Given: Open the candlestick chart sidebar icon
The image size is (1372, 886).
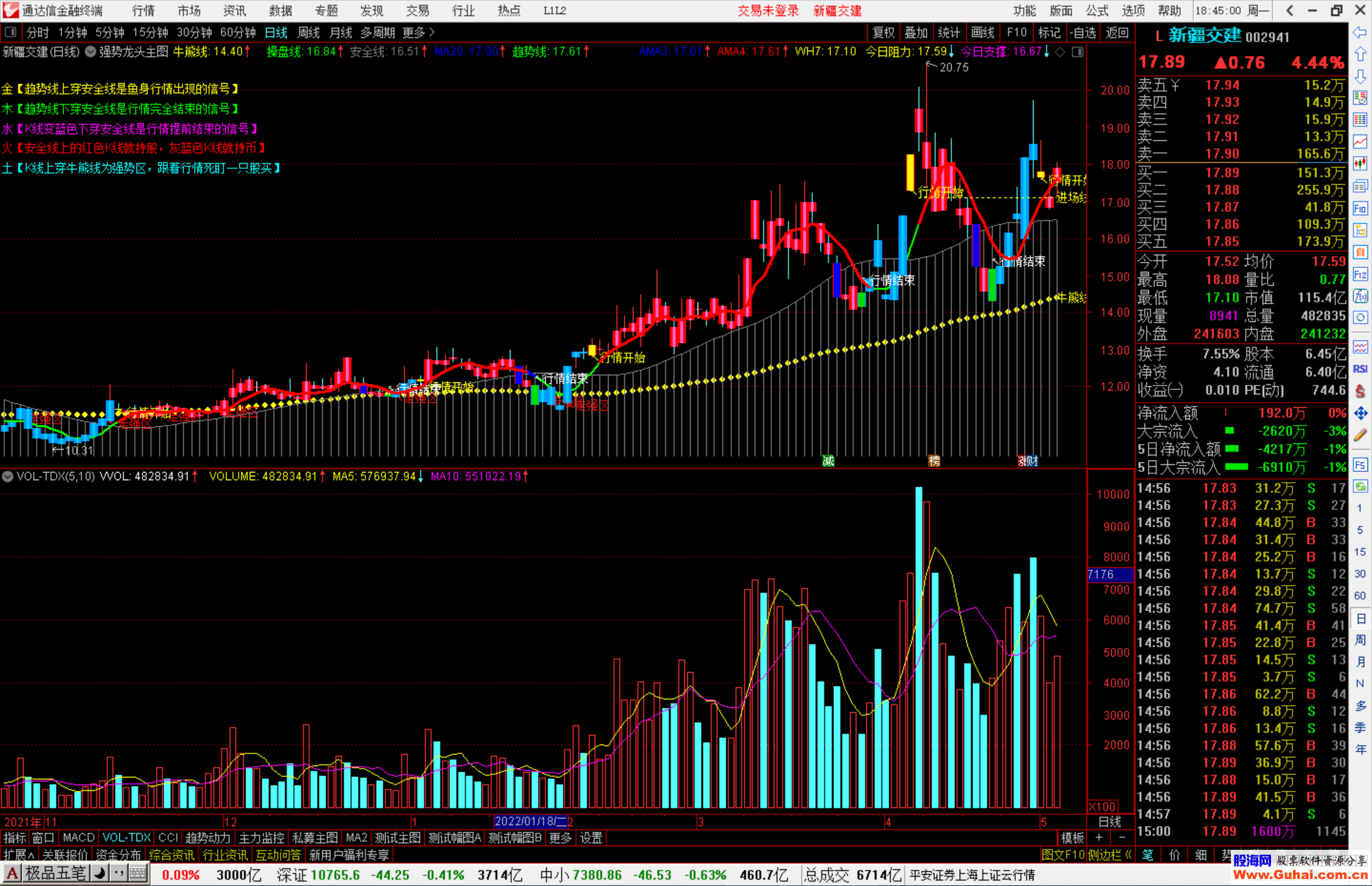Looking at the screenshot, I should pyautogui.click(x=1360, y=164).
